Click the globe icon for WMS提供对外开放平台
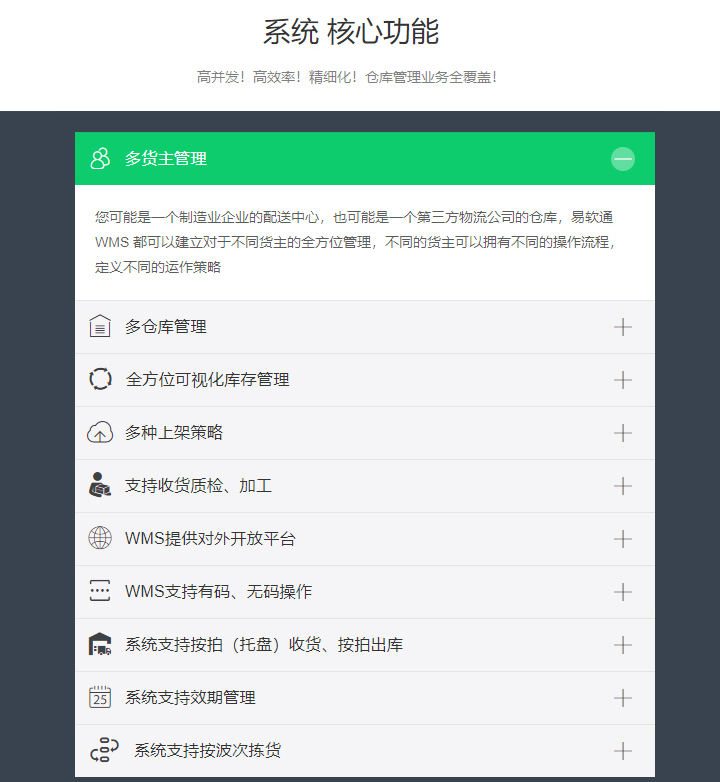The width and height of the screenshot is (720, 782). (x=100, y=538)
